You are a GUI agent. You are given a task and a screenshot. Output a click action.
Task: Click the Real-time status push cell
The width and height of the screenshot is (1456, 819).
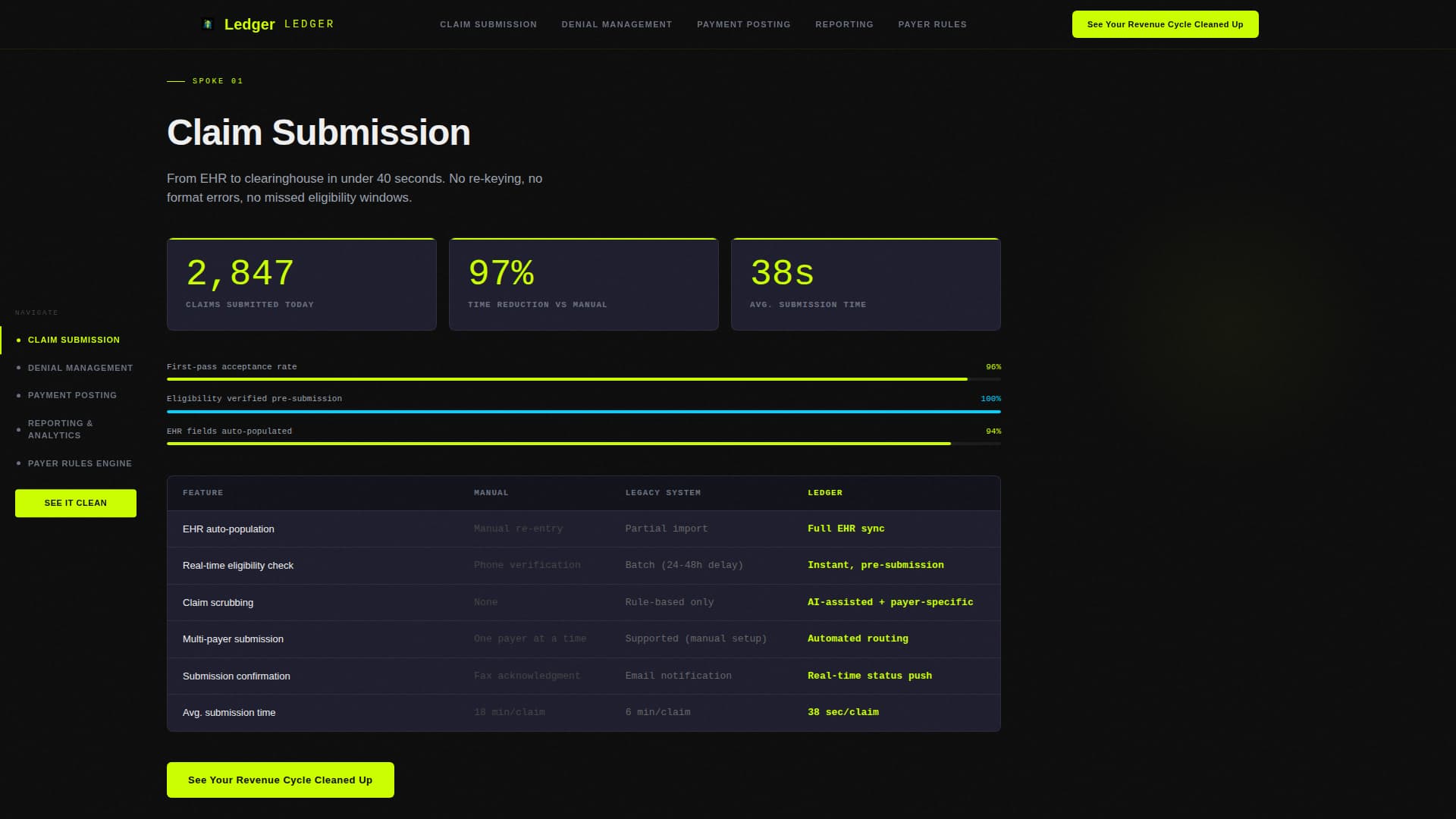pos(870,676)
